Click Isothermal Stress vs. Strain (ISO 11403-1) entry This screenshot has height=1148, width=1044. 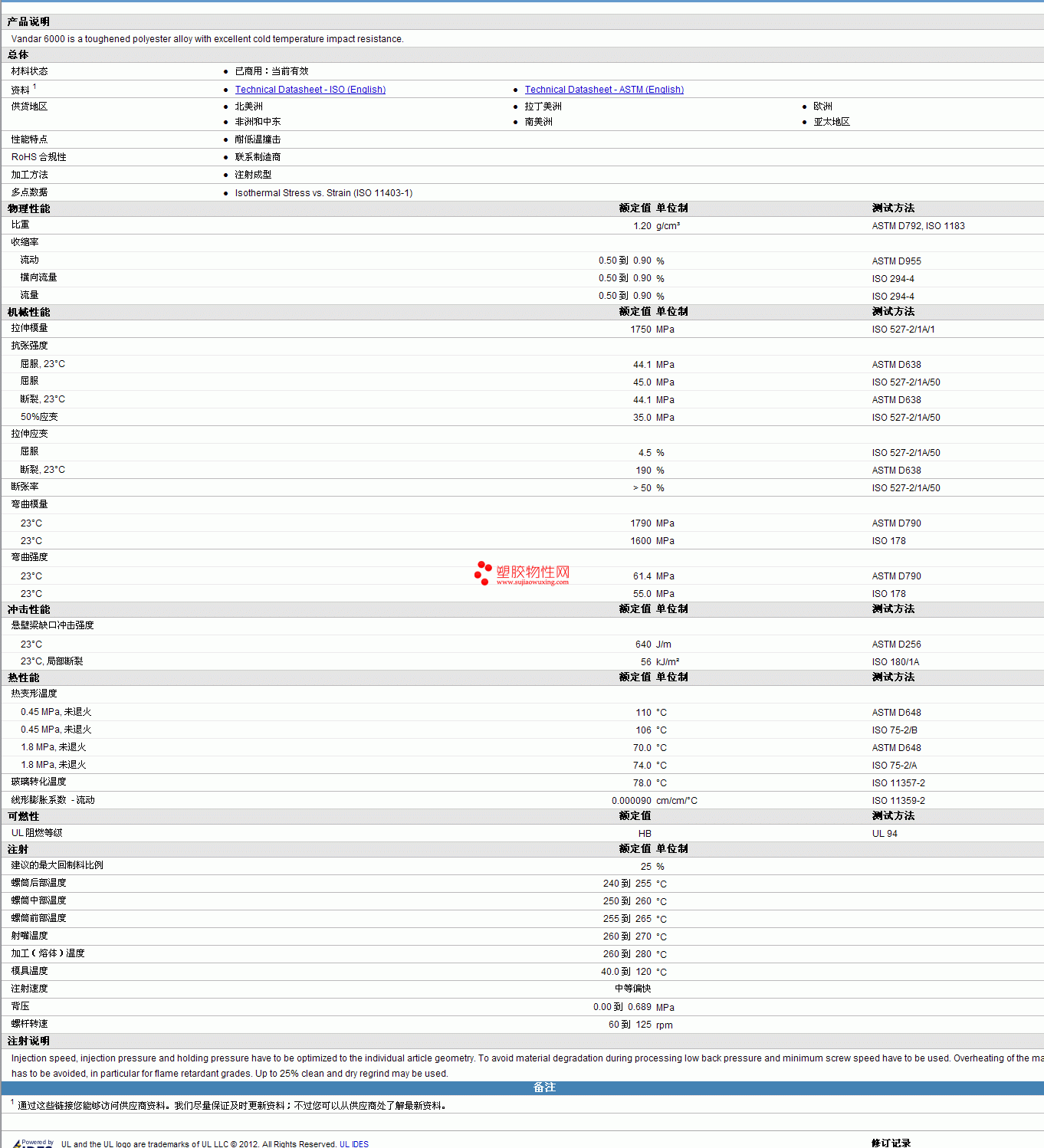tap(324, 193)
